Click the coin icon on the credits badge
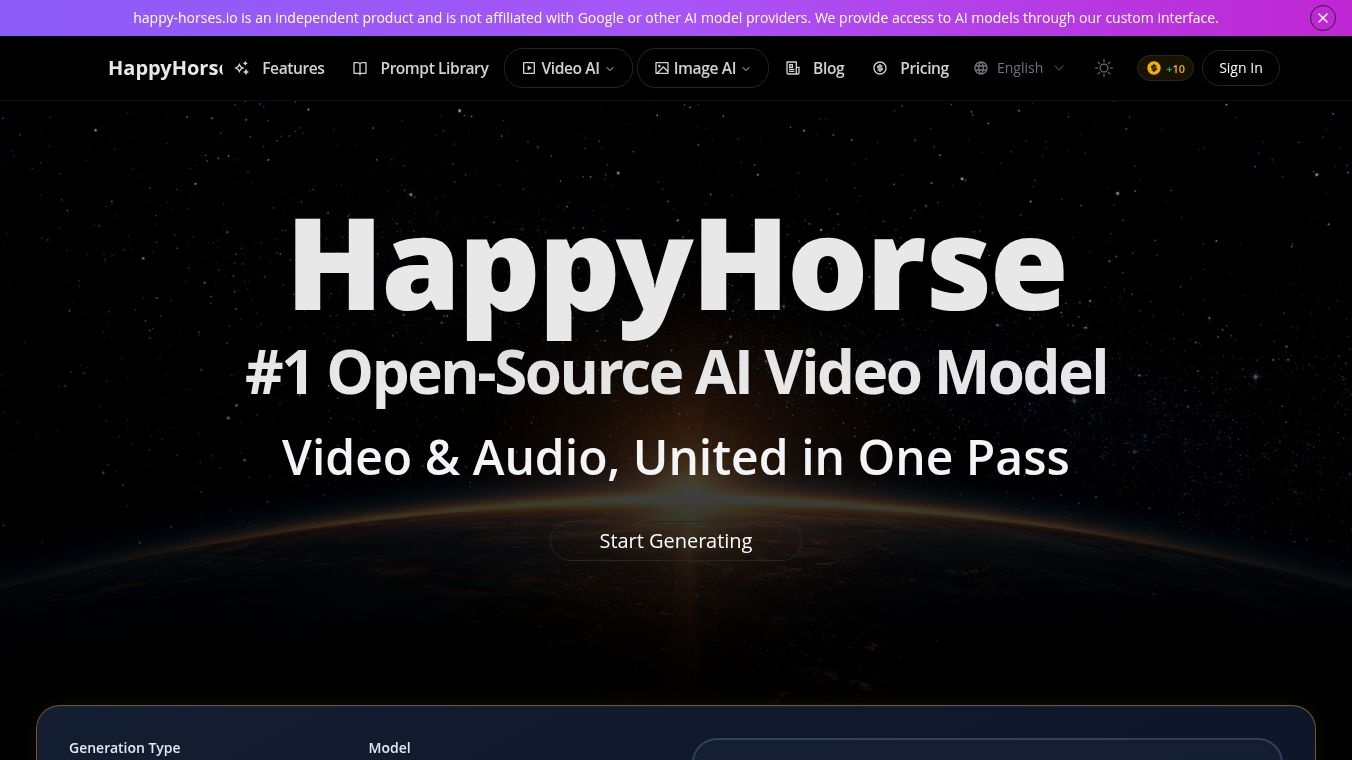The width and height of the screenshot is (1352, 760). click(1154, 68)
